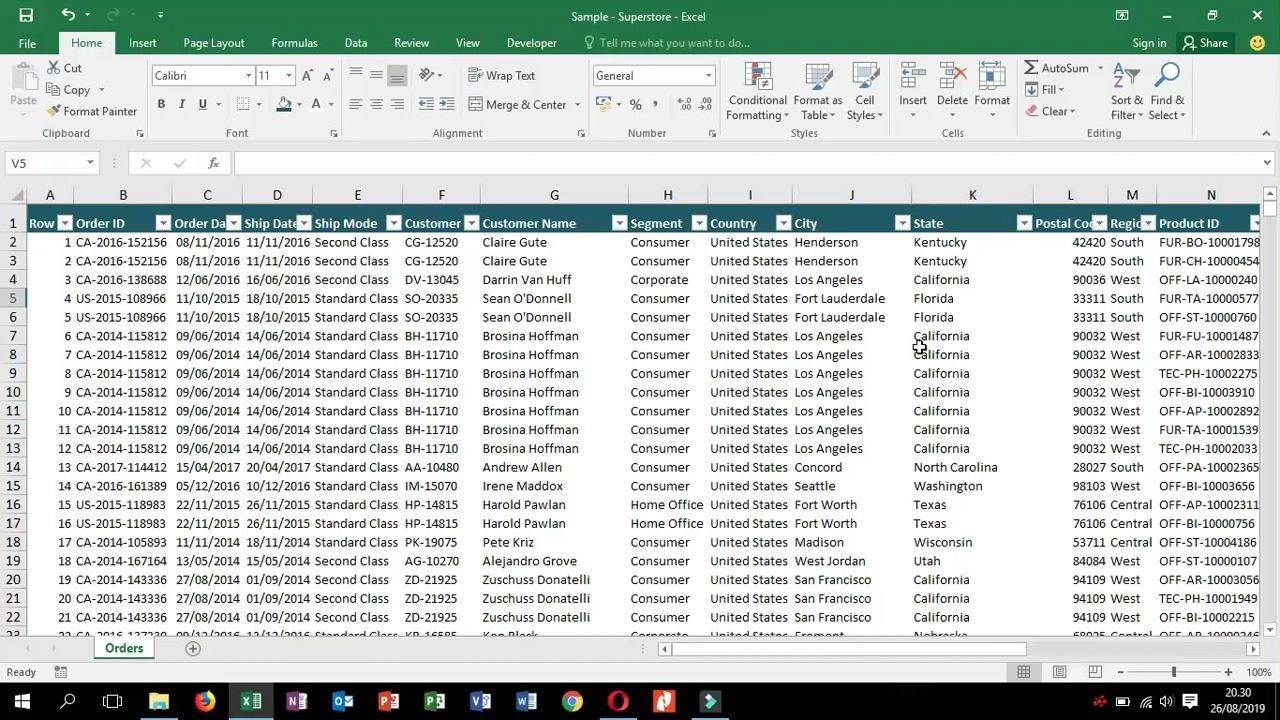Click the Merge & Center button
Screen dimensions: 1280x720
click(x=518, y=104)
